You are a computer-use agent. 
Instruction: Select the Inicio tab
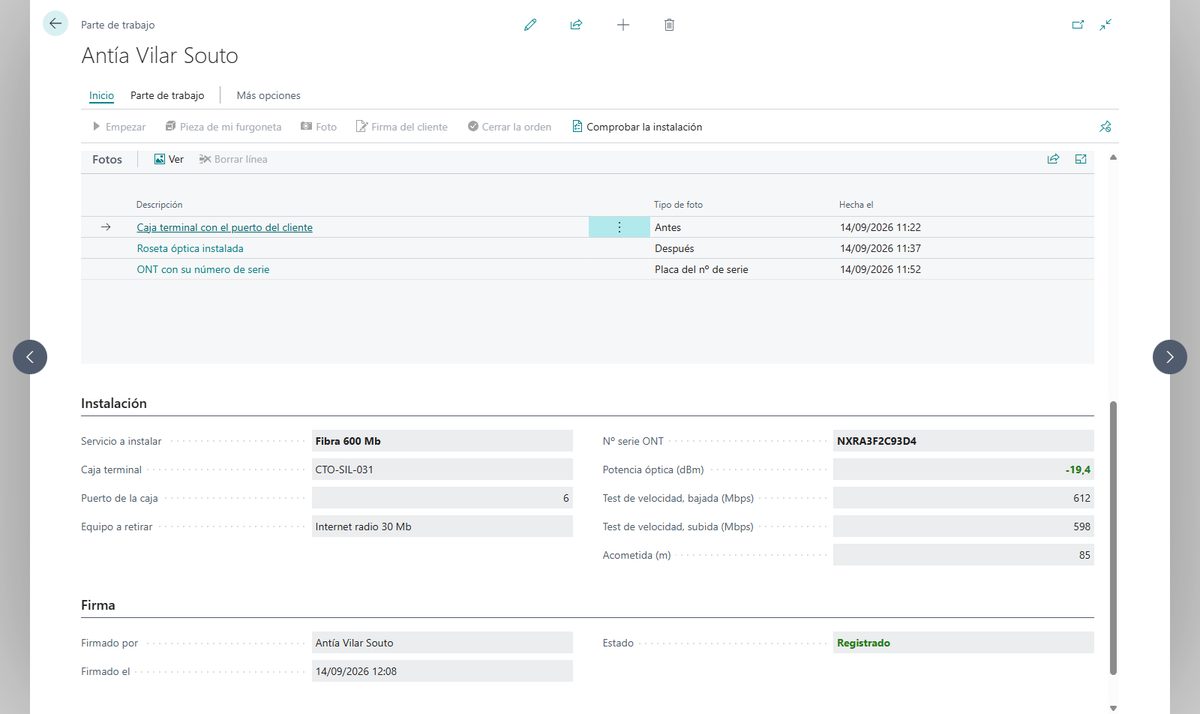pyautogui.click(x=101, y=96)
